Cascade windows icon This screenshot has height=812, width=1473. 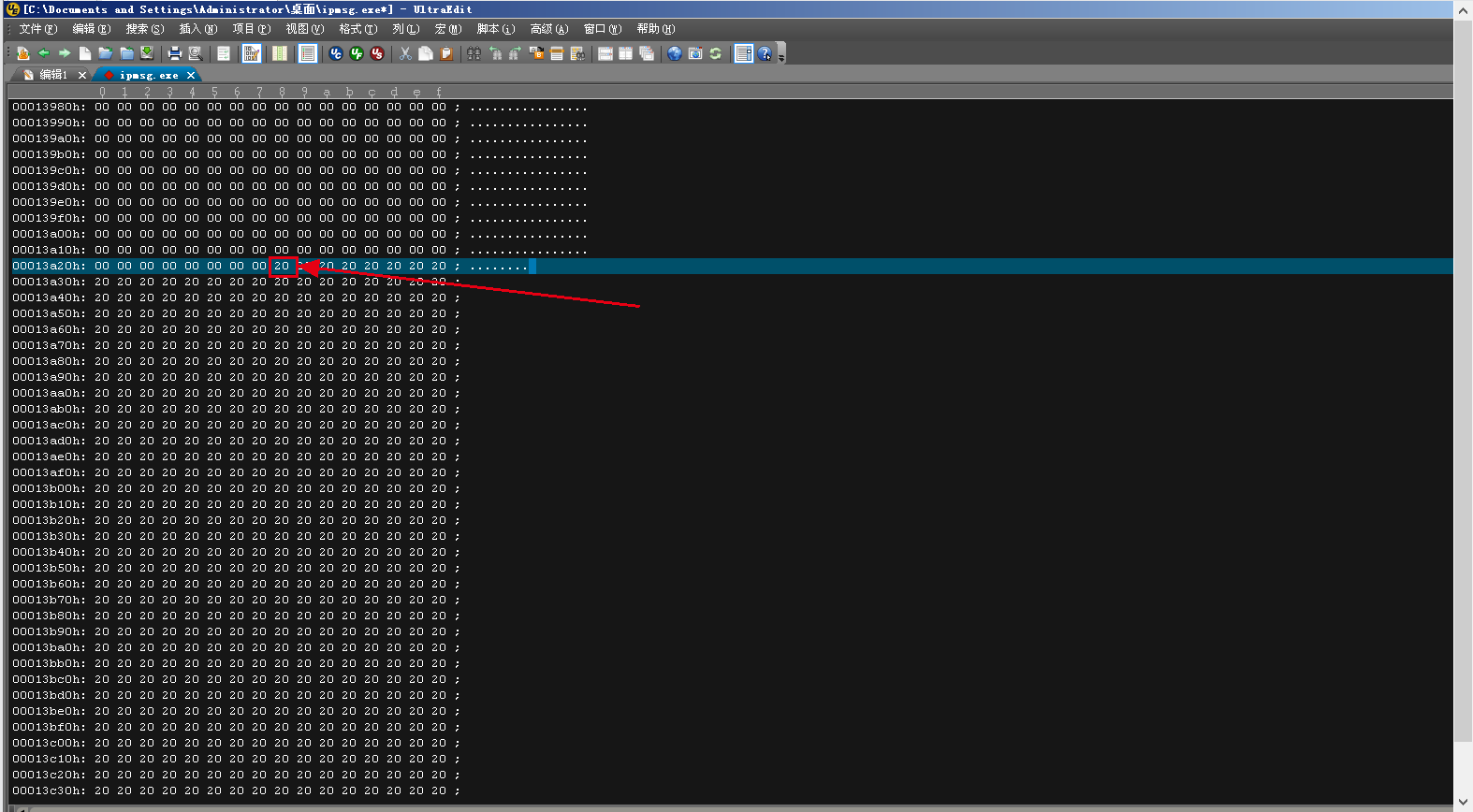pyautogui.click(x=646, y=53)
